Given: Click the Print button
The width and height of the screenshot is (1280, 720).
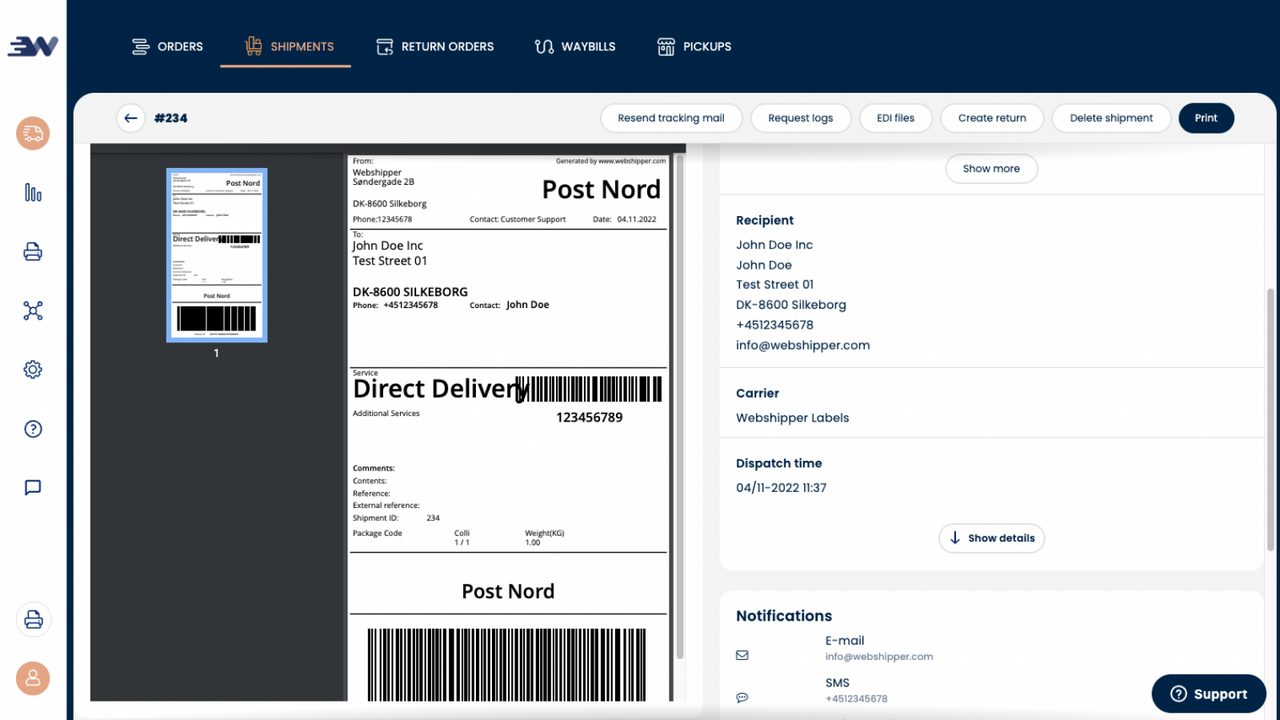Looking at the screenshot, I should (x=1206, y=118).
